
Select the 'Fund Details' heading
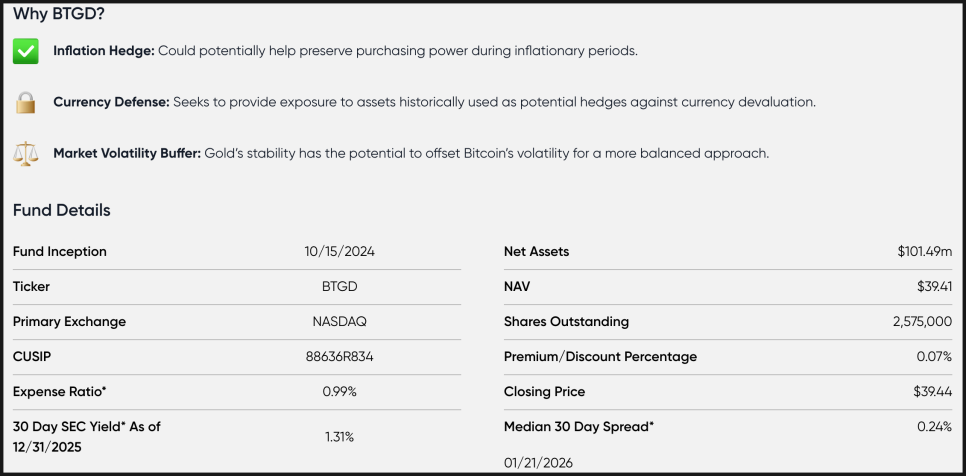click(61, 210)
